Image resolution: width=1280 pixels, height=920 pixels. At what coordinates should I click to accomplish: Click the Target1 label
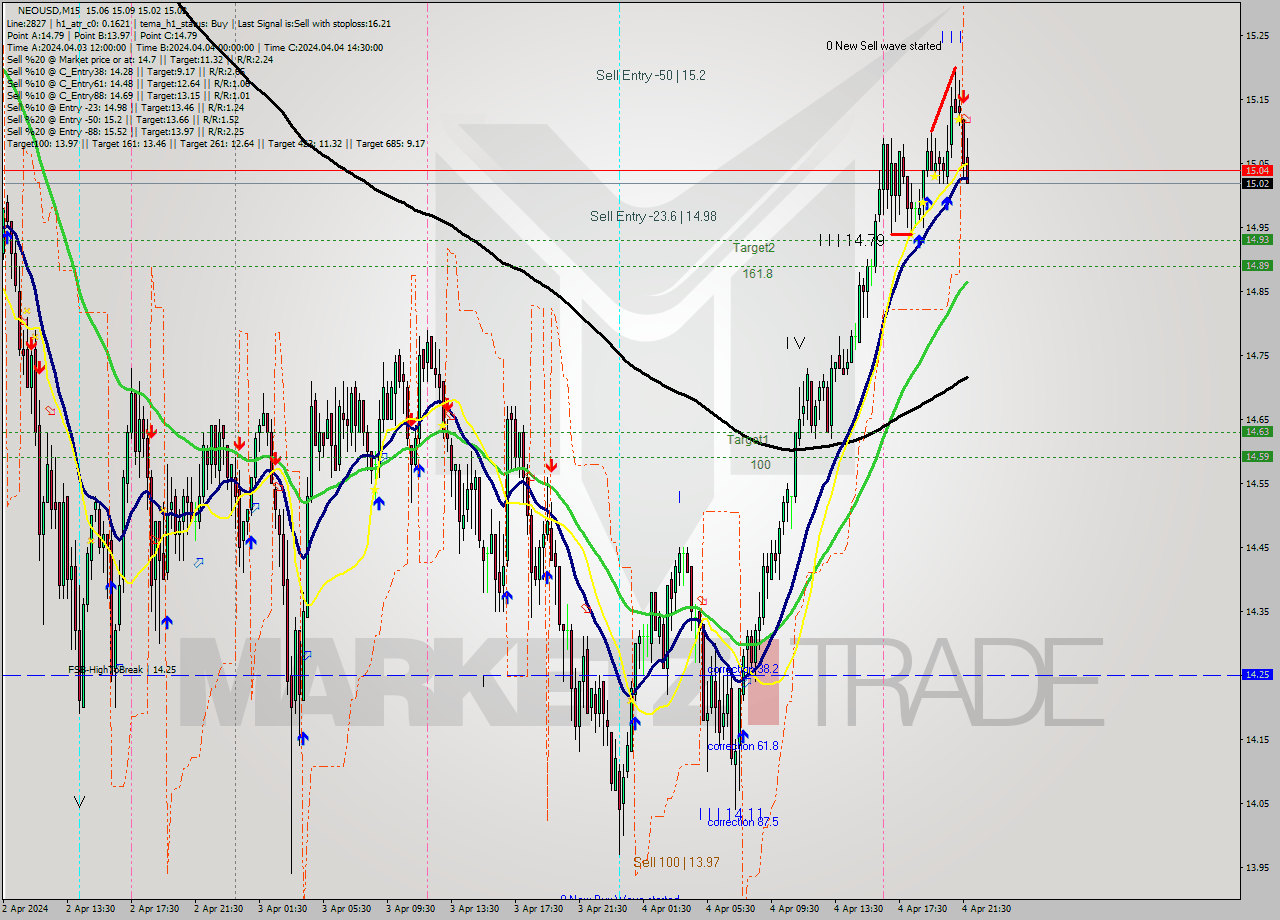coord(747,440)
